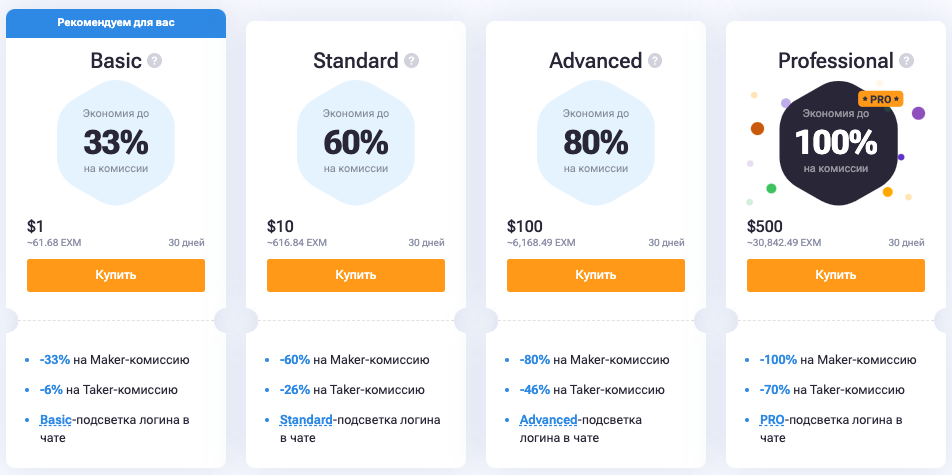
Task: Click the orange PRO badge
Action: click(881, 98)
